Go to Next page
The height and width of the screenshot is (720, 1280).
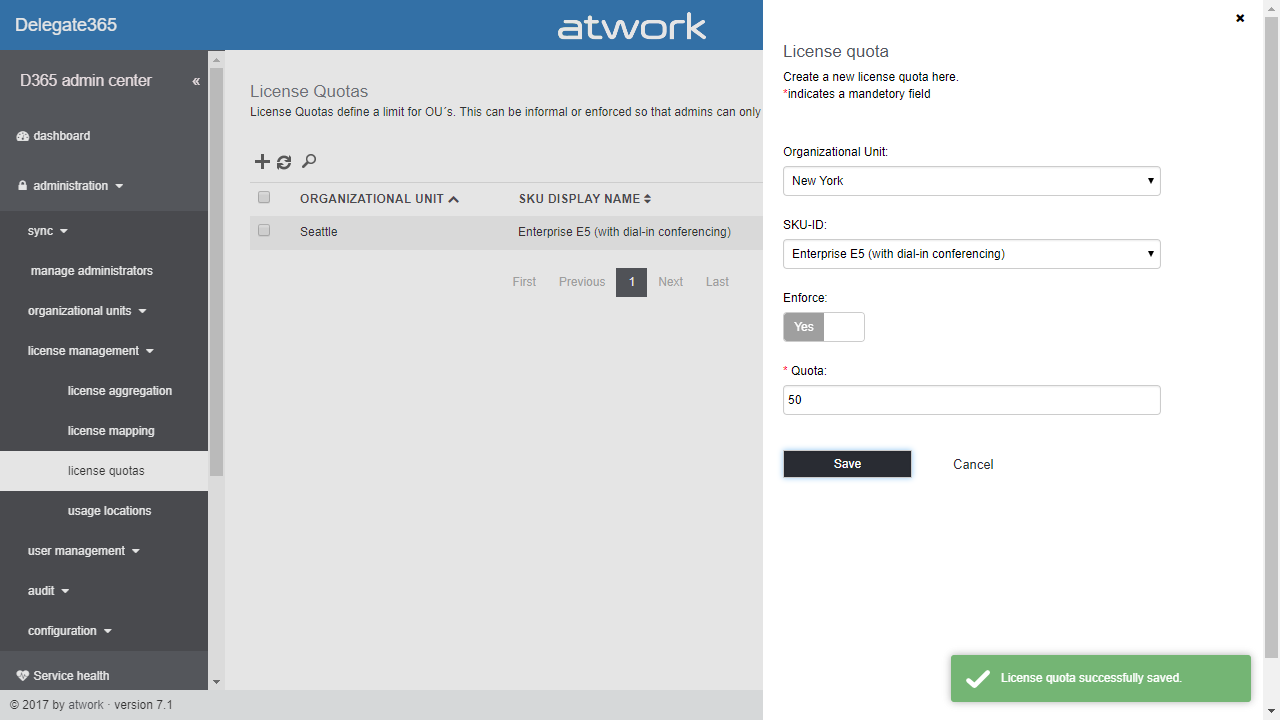671,282
